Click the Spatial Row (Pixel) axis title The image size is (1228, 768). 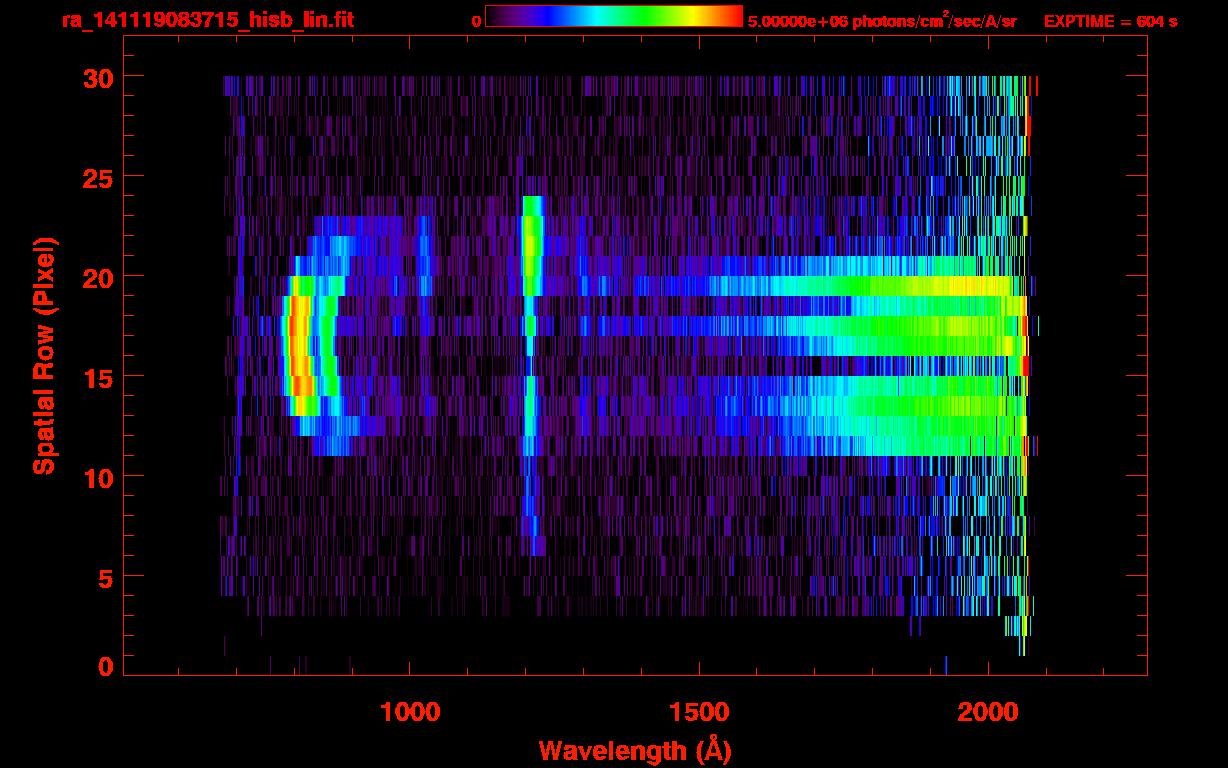[45, 355]
